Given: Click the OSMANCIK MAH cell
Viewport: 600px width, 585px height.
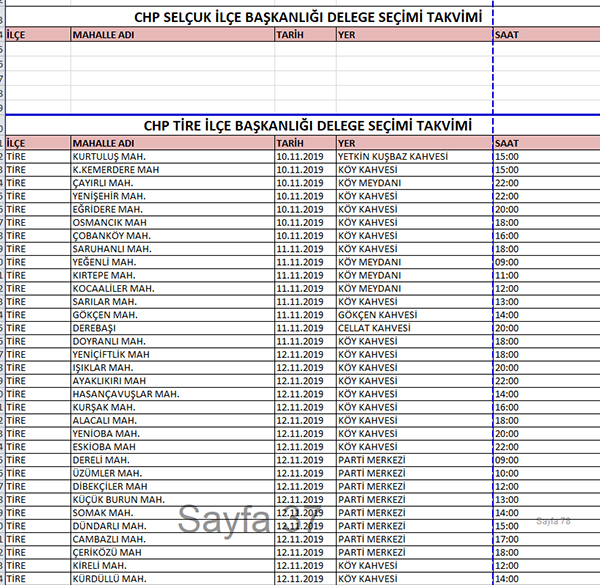Looking at the screenshot, I should [x=173, y=223].
